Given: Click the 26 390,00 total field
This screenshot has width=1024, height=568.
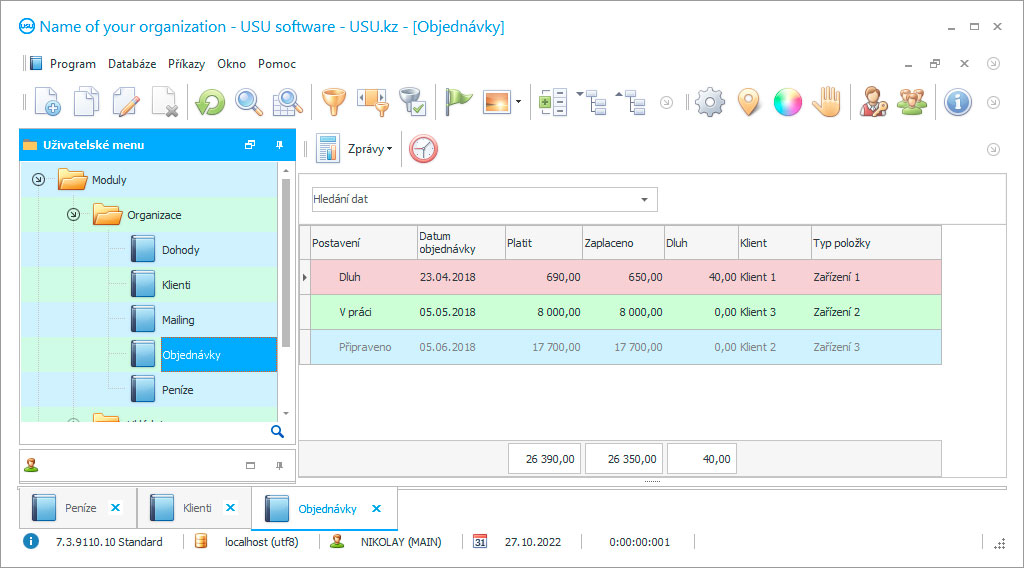Looking at the screenshot, I should click(545, 459).
